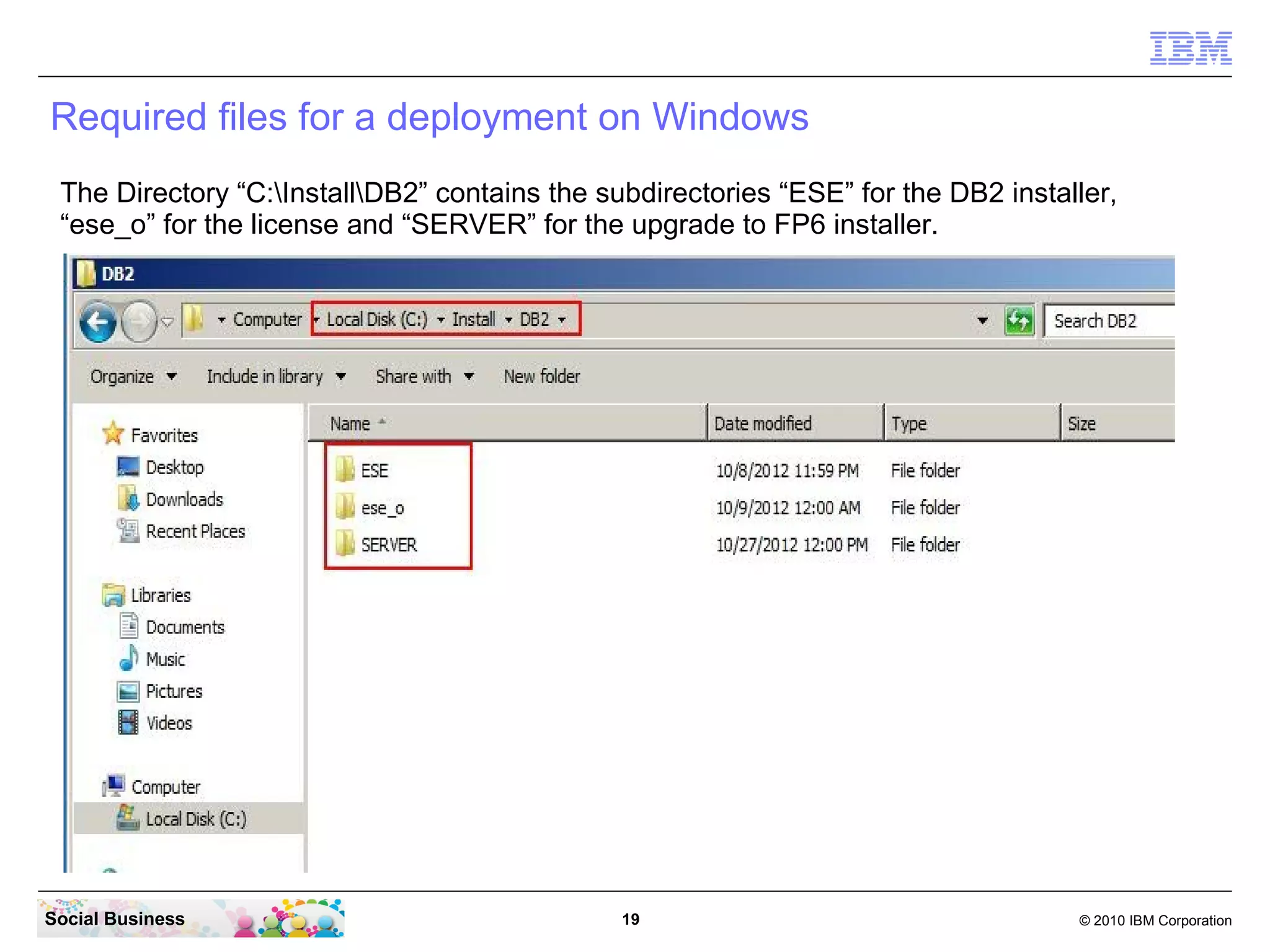This screenshot has height=952, width=1270.
Task: Select Computer in the address breadcrumb
Action: (x=267, y=320)
